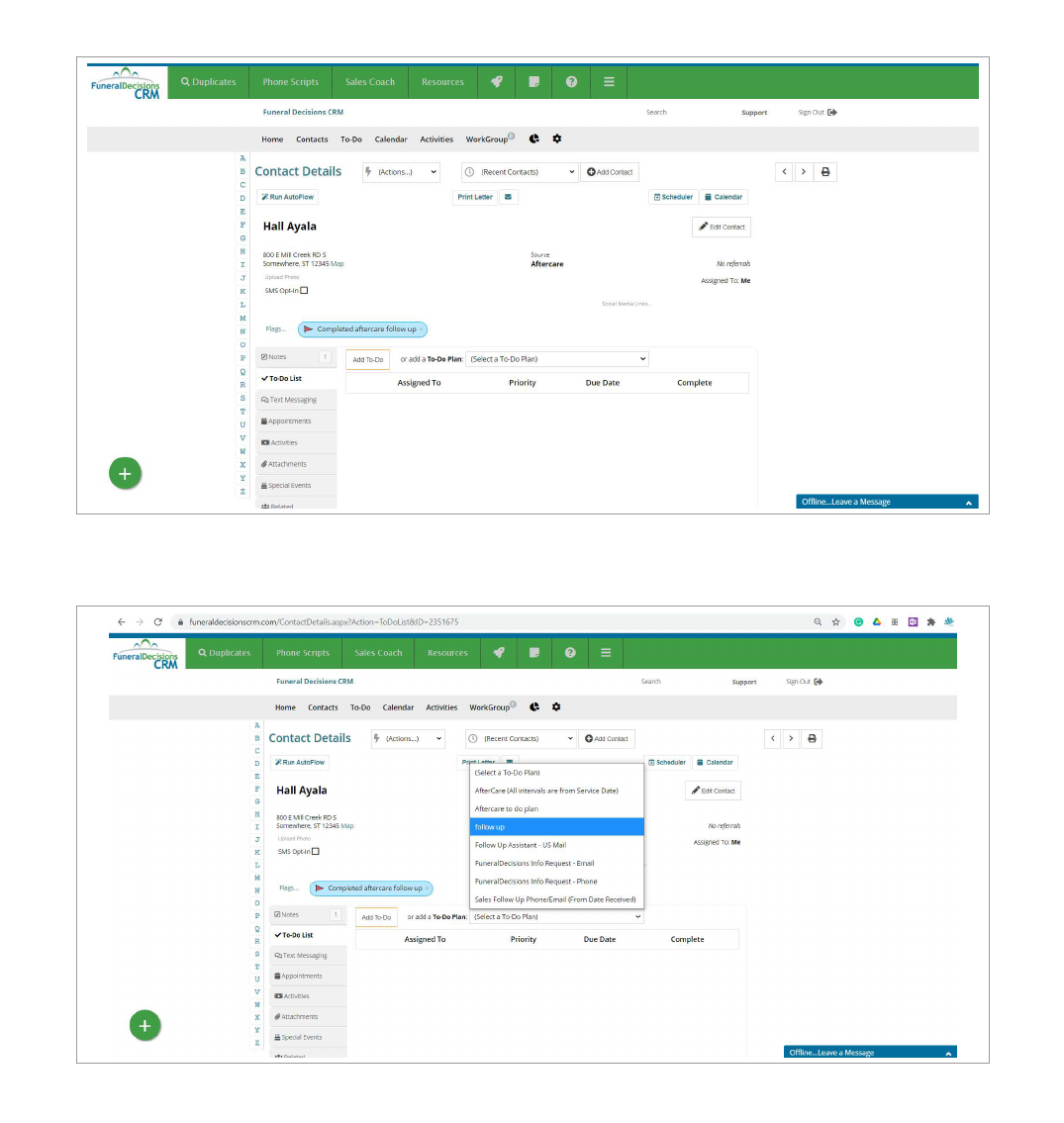Click the Edit Contact button in the upper screenshot
1064x1123 pixels.
pos(722,228)
